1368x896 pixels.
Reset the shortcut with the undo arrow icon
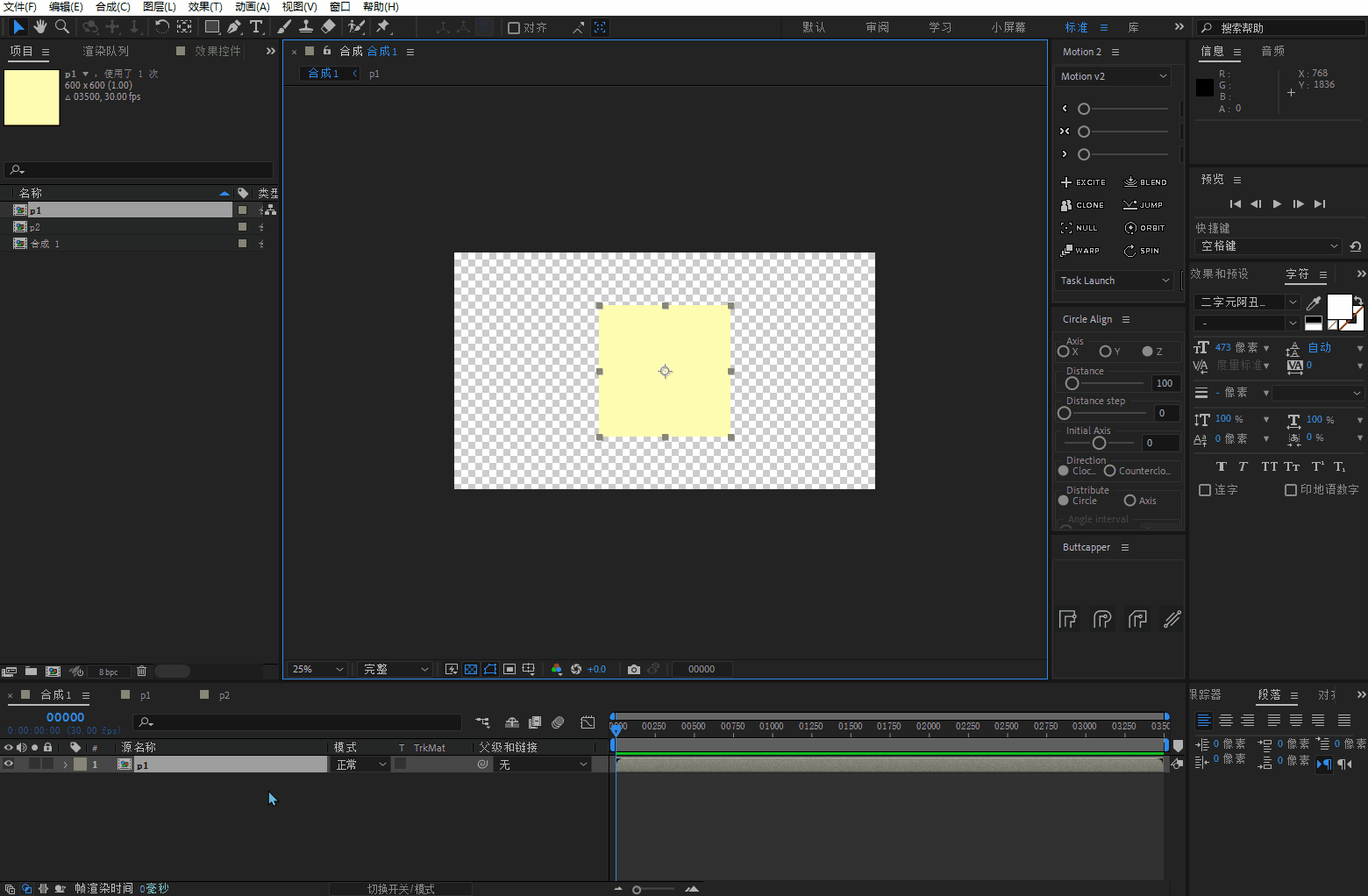click(1356, 246)
